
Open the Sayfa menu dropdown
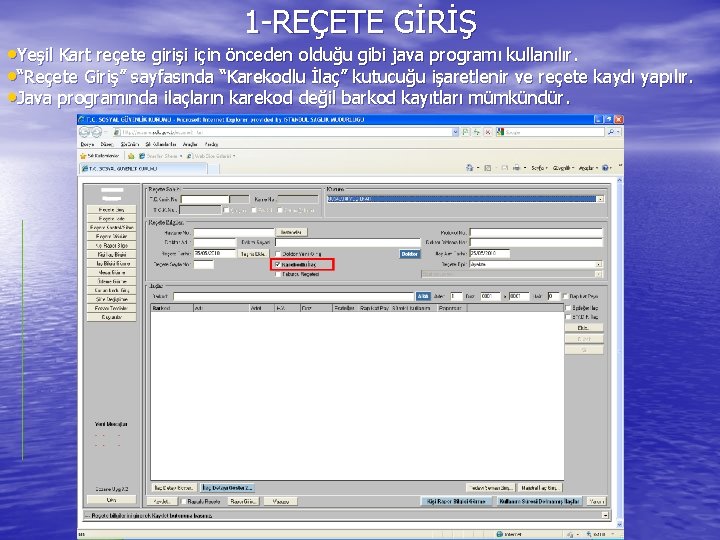click(x=540, y=168)
